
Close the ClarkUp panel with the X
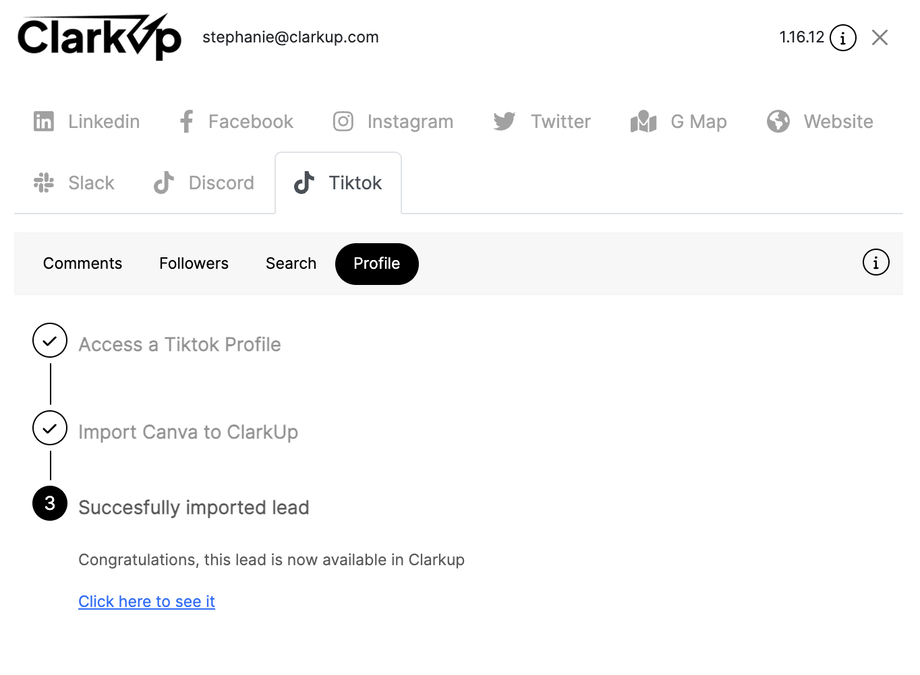click(x=880, y=38)
